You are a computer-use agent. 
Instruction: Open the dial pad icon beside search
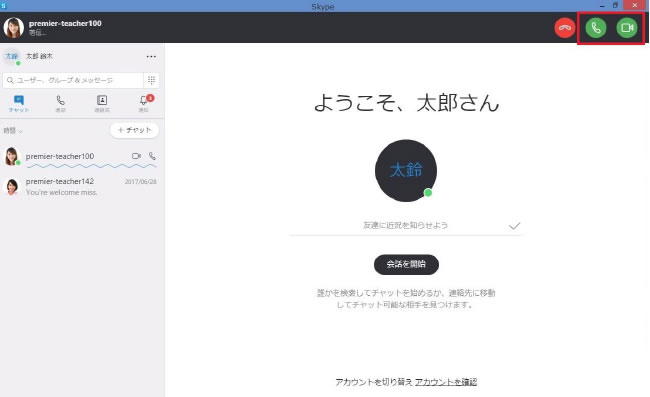[152, 80]
